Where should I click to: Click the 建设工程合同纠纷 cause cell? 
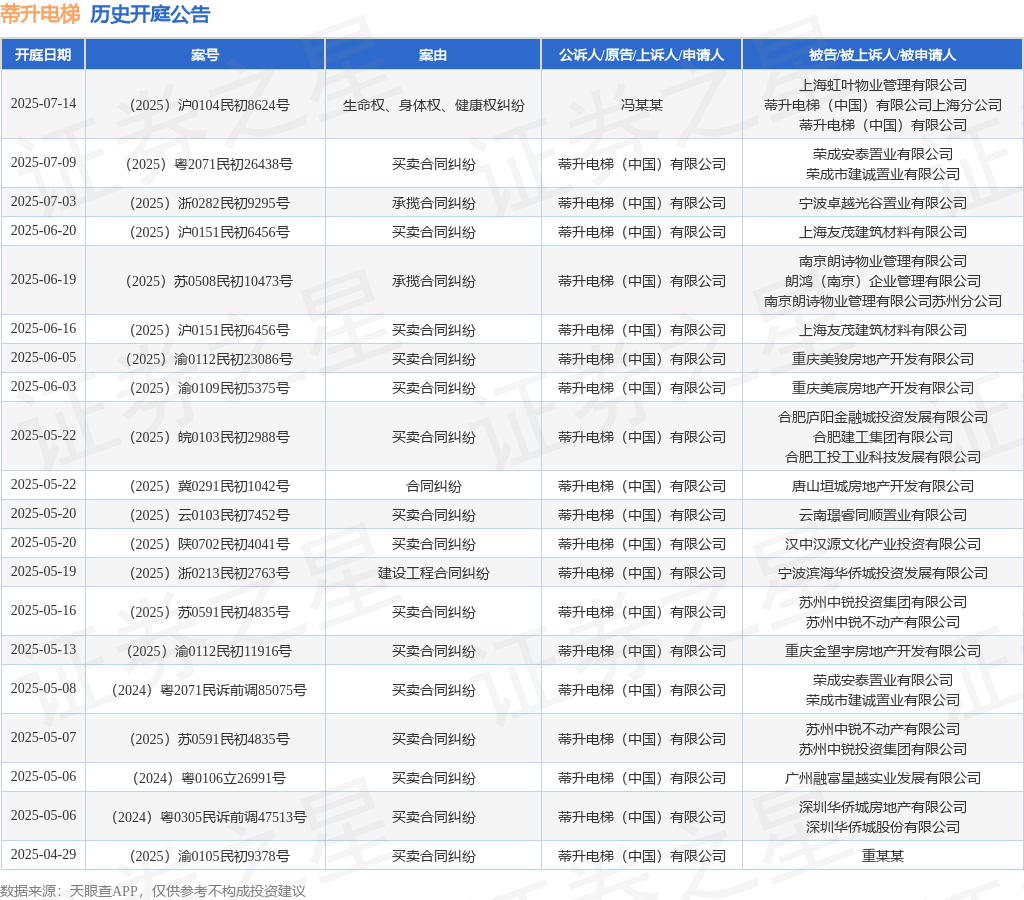434,573
